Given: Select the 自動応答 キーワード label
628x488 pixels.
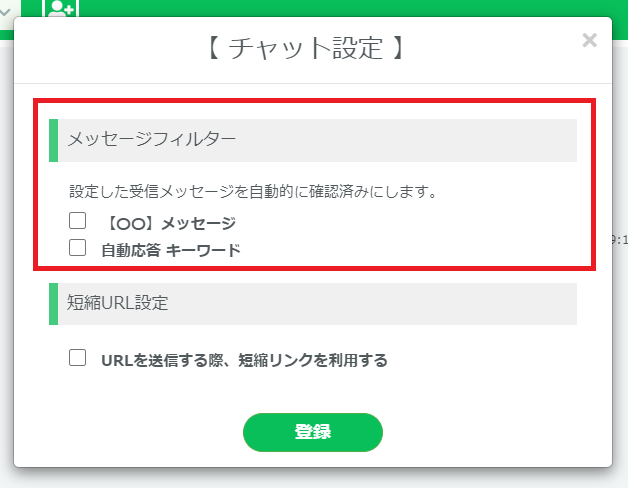Looking at the screenshot, I should click(x=171, y=250).
